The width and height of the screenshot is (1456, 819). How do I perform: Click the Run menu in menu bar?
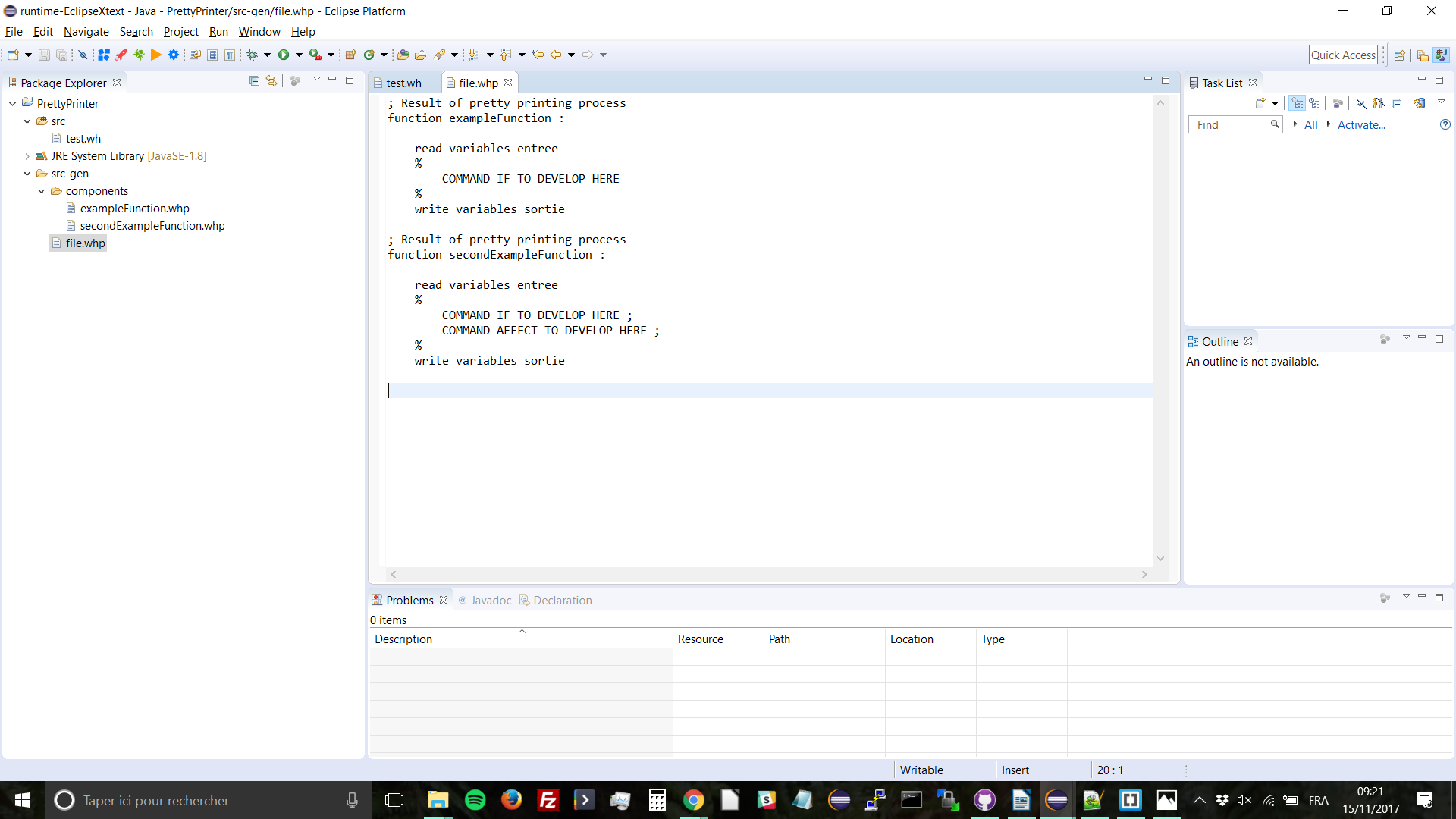pos(219,31)
